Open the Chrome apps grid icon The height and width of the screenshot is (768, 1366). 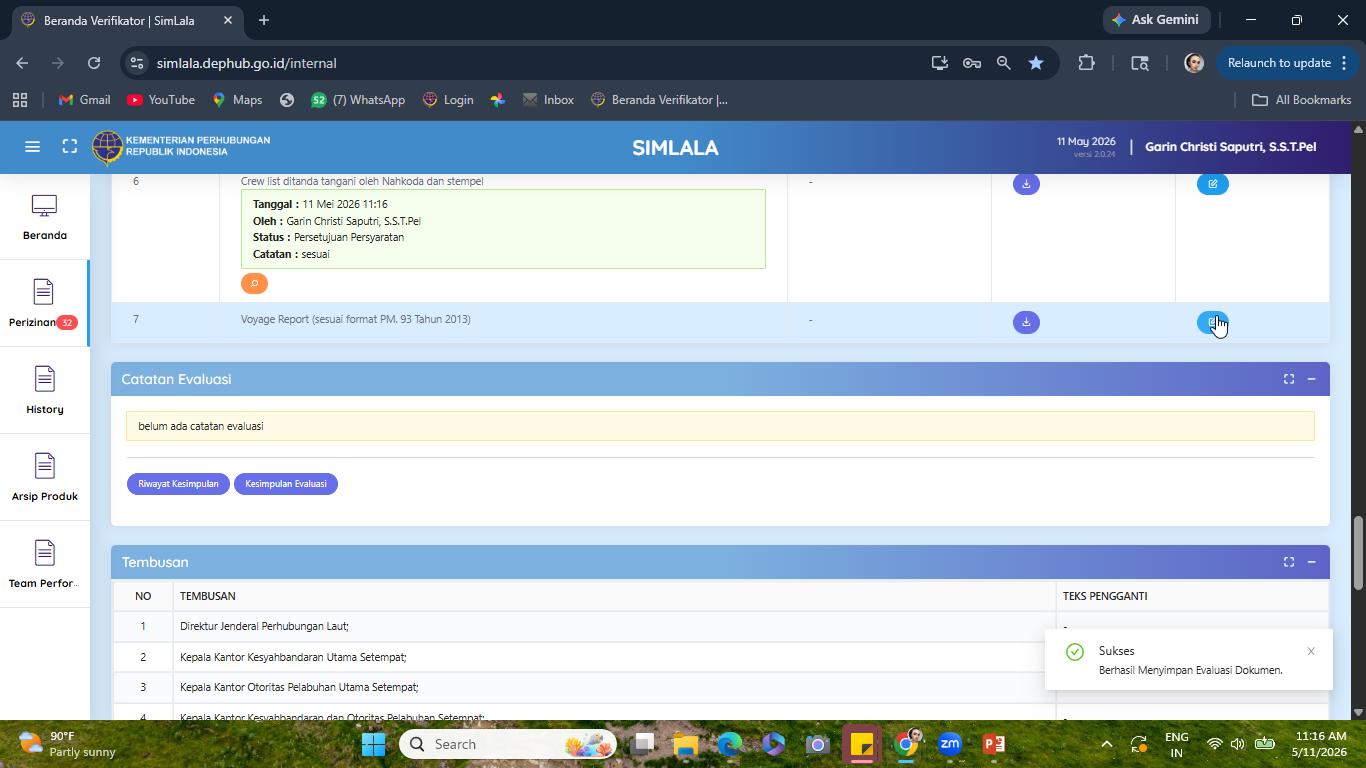point(20,100)
